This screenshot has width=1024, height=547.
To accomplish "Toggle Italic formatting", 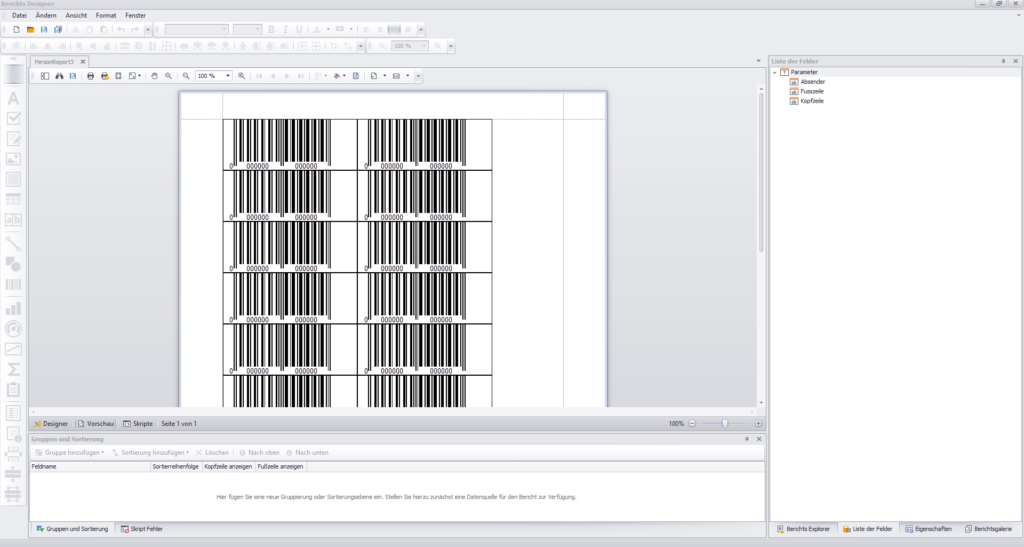I will click(x=285, y=29).
